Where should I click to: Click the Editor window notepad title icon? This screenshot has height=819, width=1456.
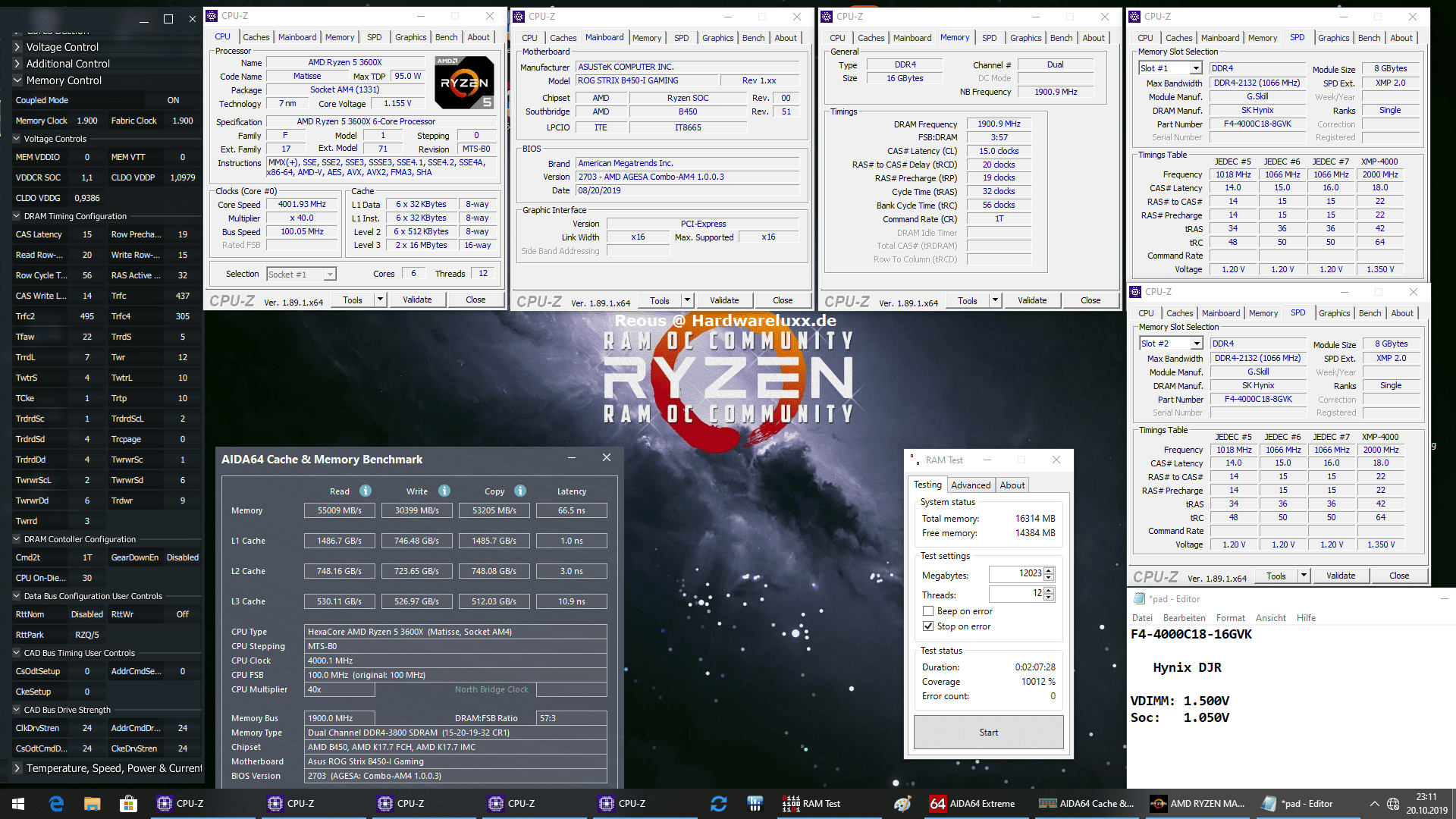click(1138, 598)
